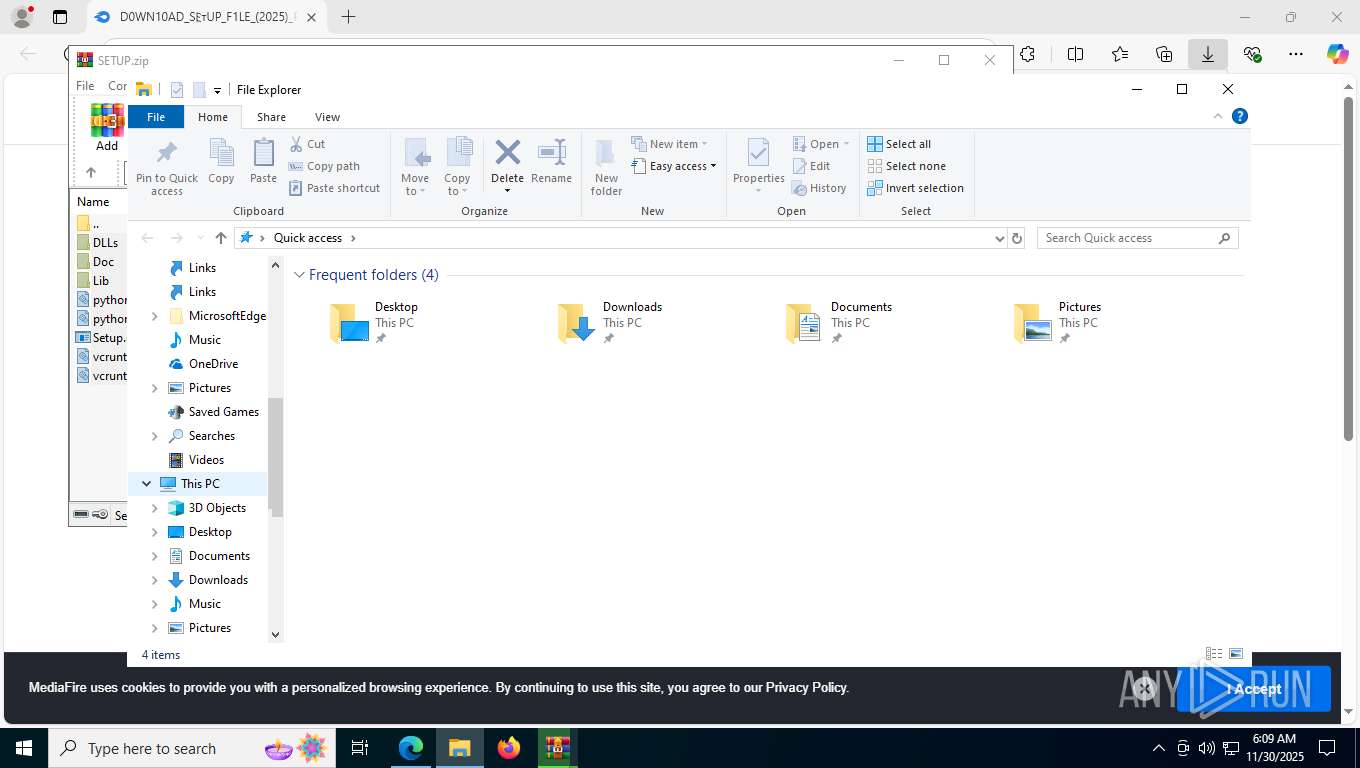The image size is (1360, 768).
Task: Expand MicrosoftEdge tree node
Action: coord(154,316)
